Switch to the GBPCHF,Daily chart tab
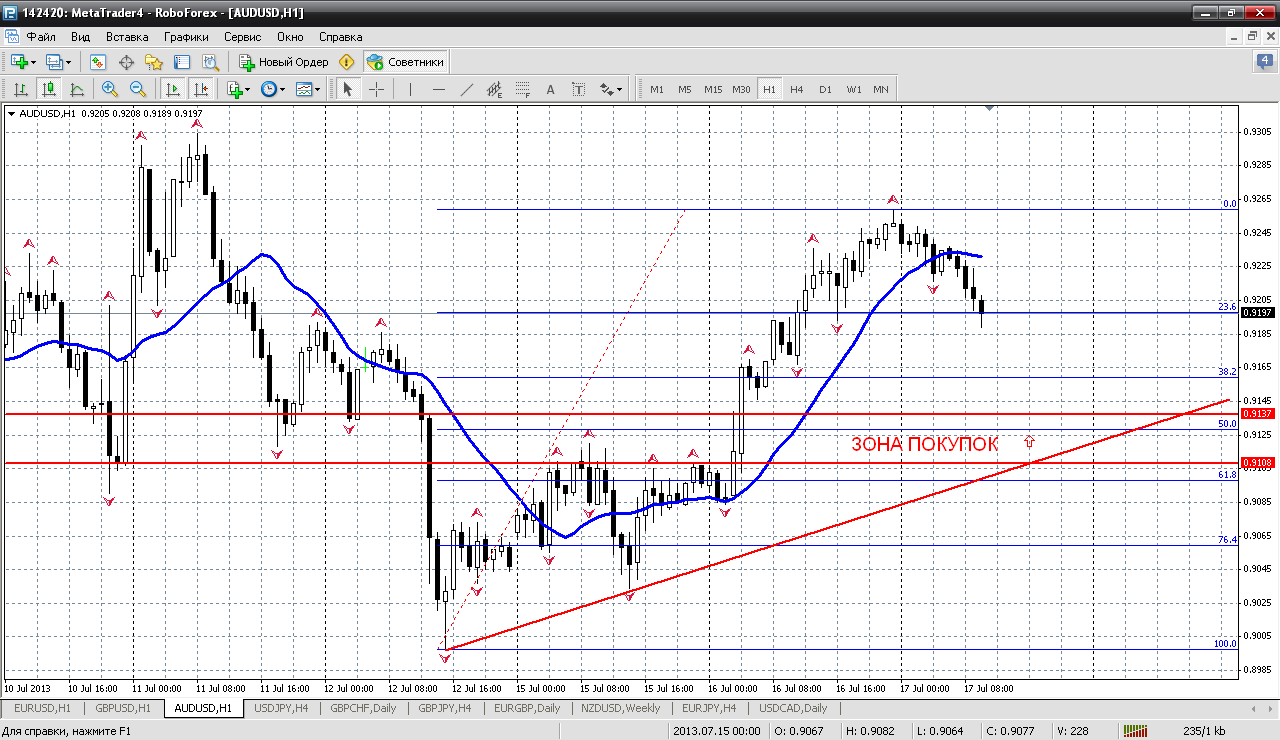Image resolution: width=1280 pixels, height=740 pixels. 365,708
